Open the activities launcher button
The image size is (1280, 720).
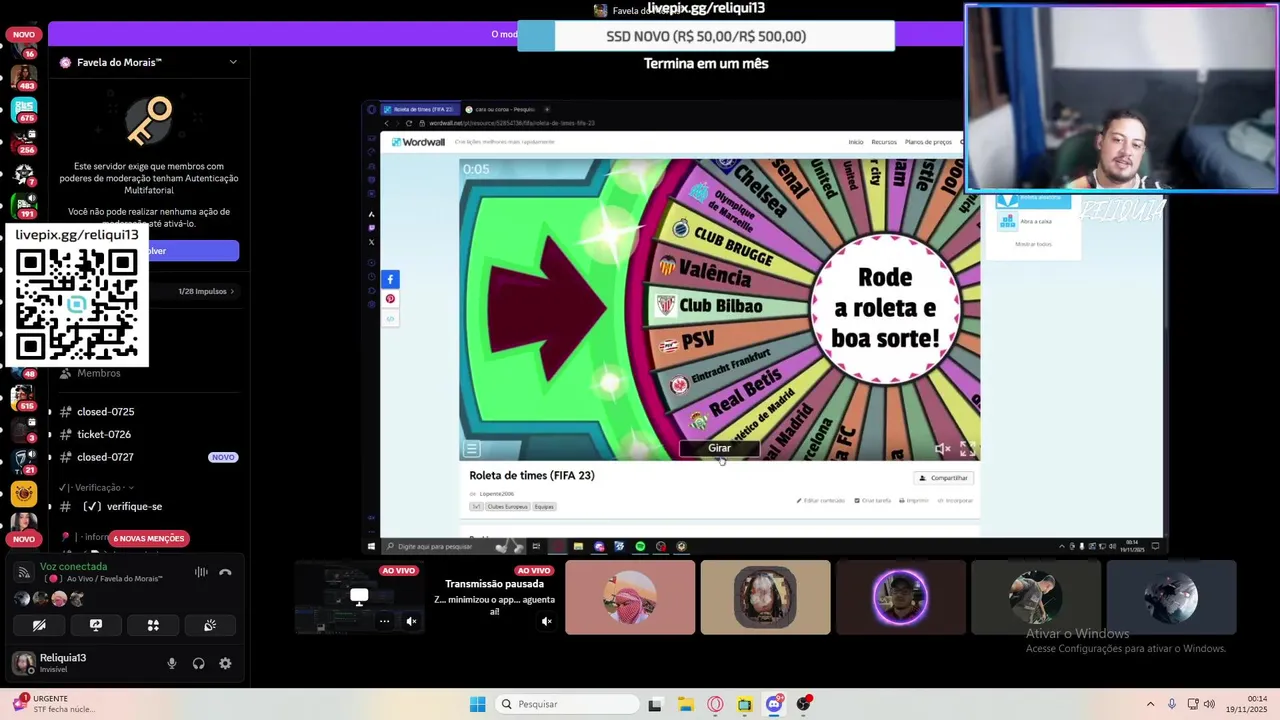coord(153,625)
